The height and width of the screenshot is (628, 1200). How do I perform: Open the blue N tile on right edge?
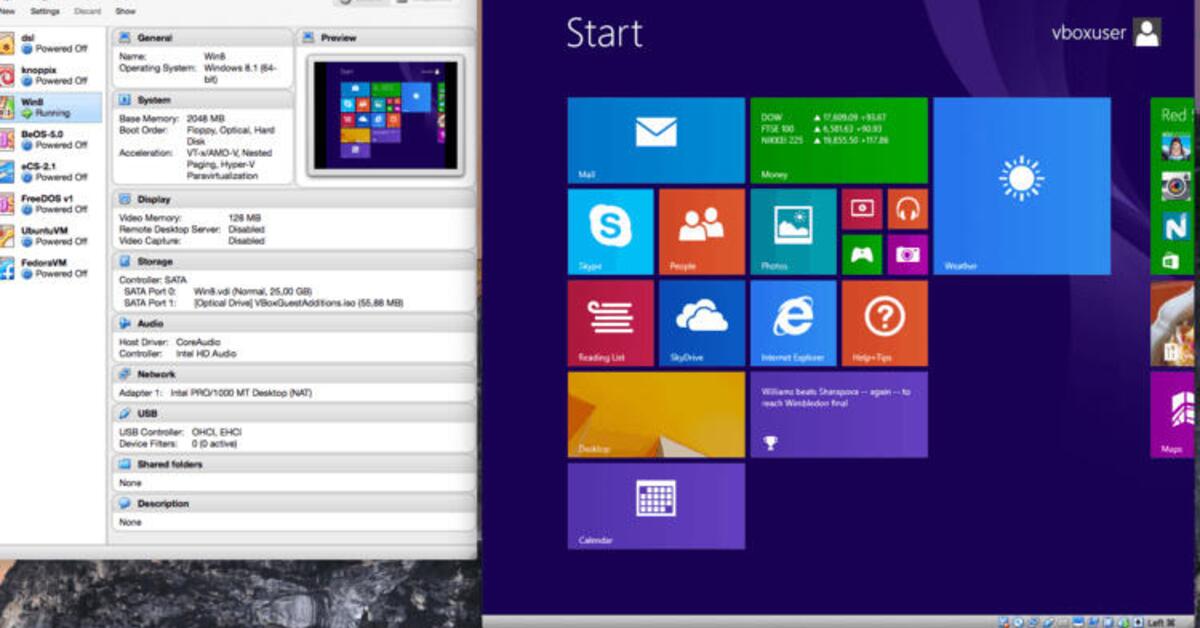(x=1175, y=228)
